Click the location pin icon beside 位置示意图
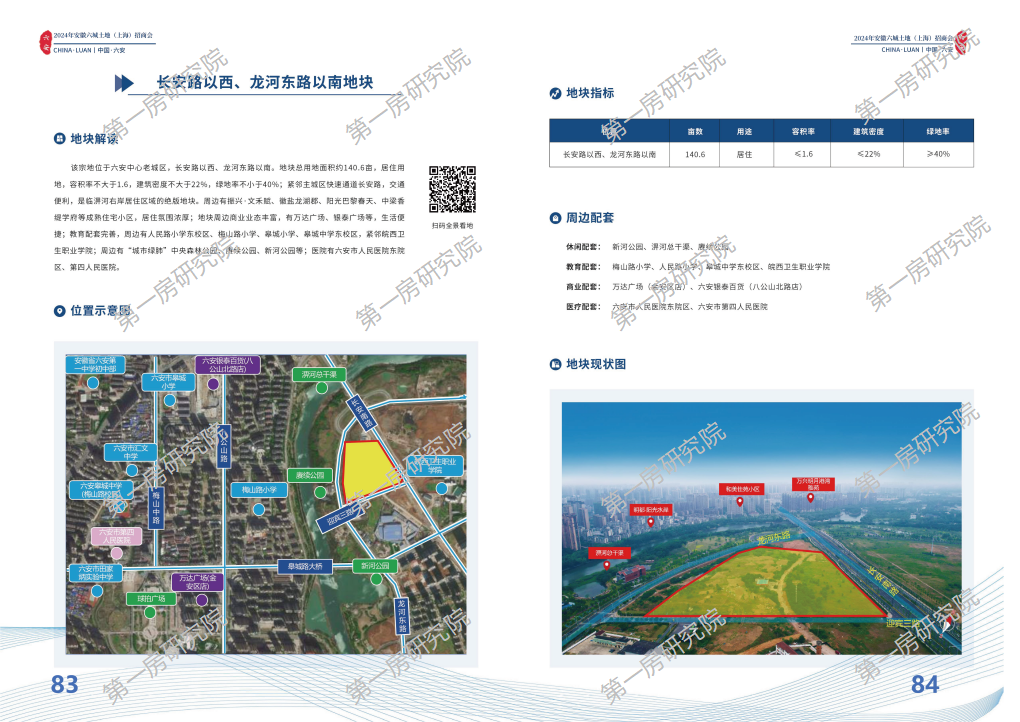Screen dimensions: 1020x722 (60, 311)
